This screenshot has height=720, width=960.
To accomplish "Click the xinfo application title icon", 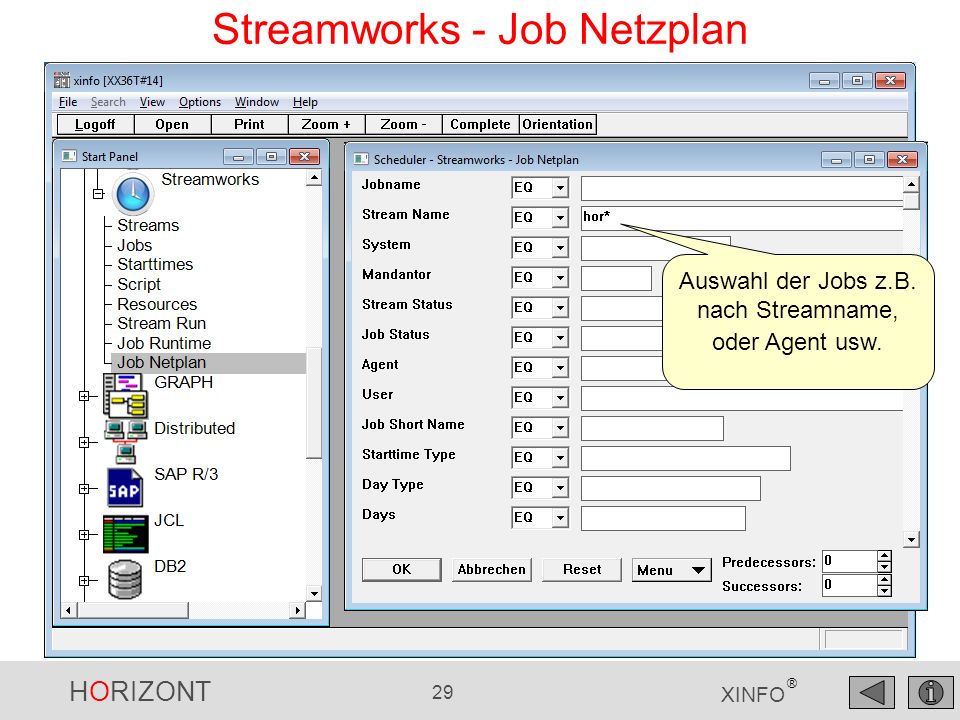I will [61, 80].
